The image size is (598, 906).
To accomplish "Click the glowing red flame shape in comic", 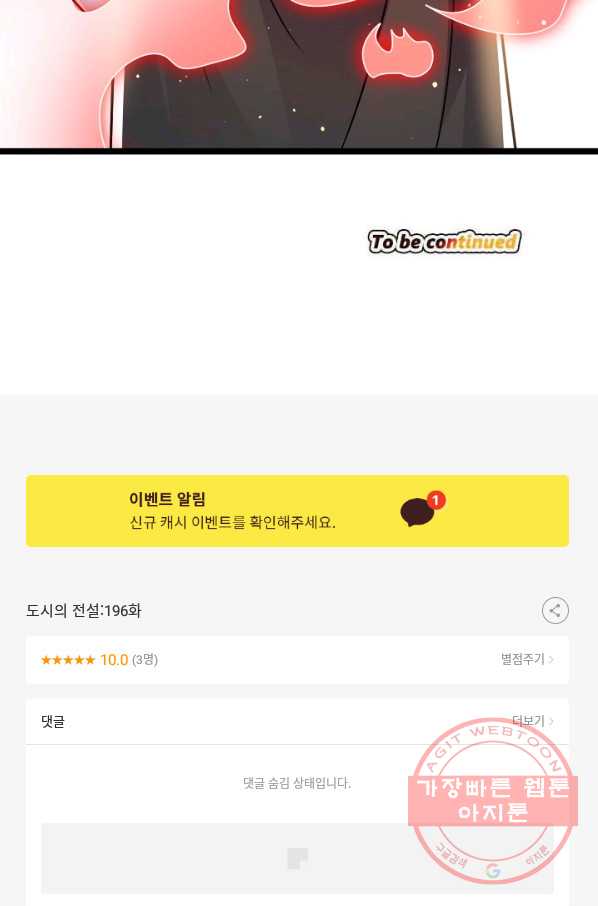I will (x=398, y=51).
